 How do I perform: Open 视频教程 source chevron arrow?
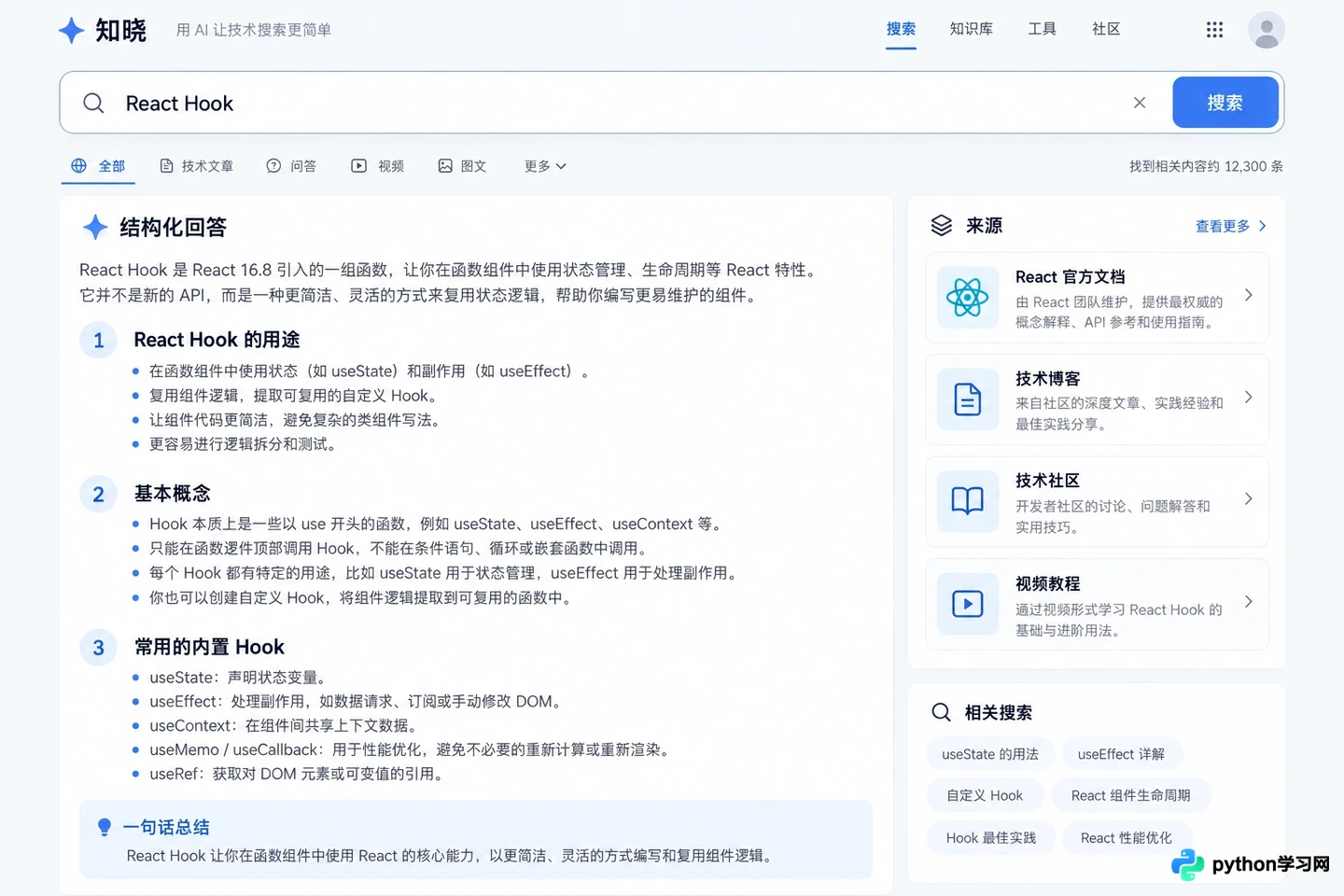coord(1249,602)
